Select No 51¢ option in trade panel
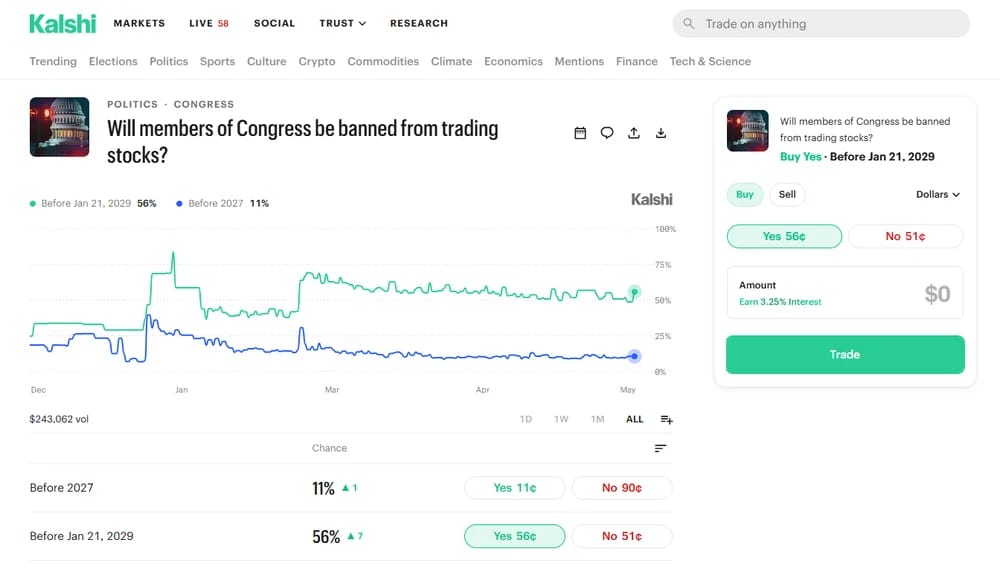This screenshot has width=1000, height=571. coord(905,236)
